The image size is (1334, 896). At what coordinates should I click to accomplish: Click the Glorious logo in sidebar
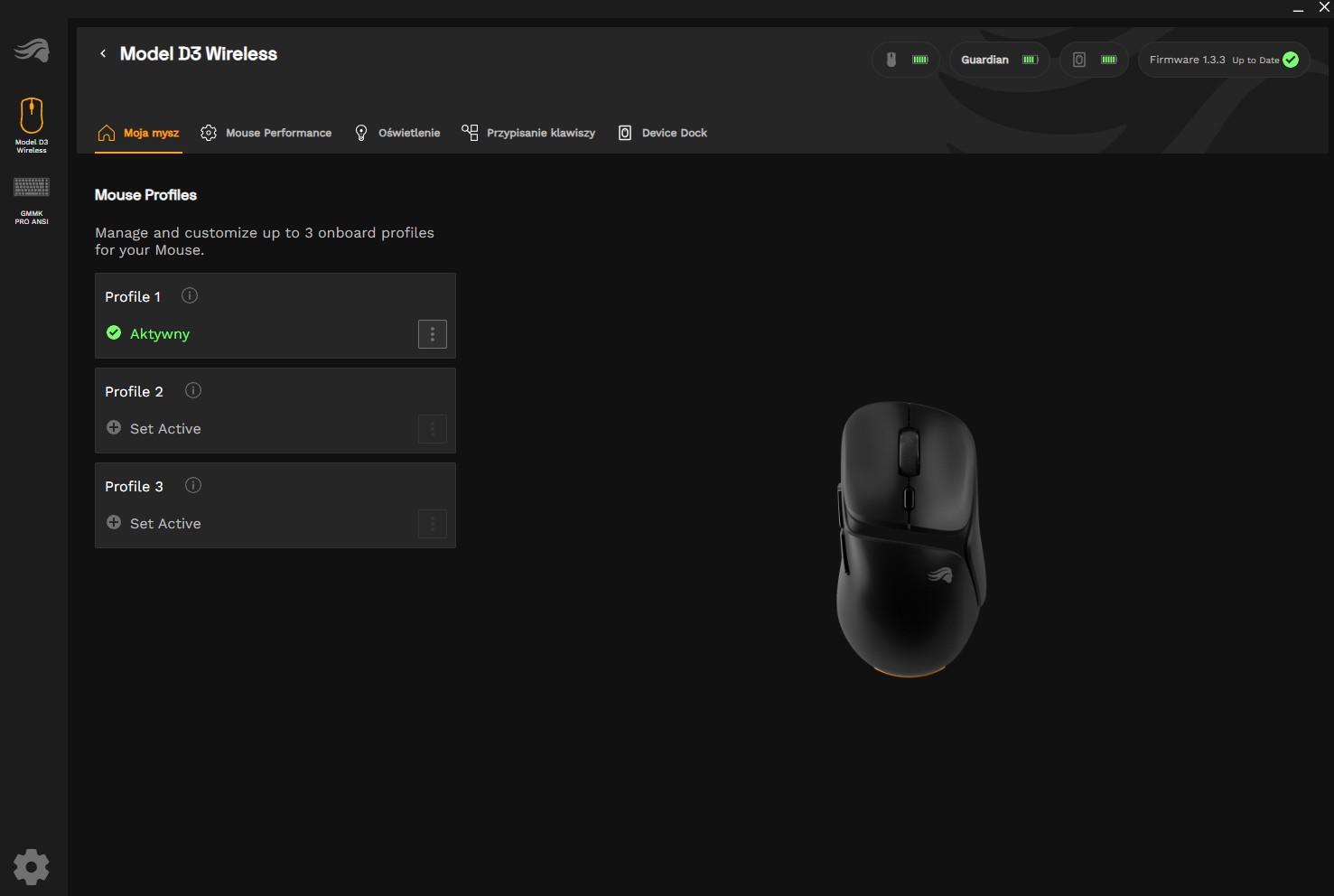coord(32,51)
